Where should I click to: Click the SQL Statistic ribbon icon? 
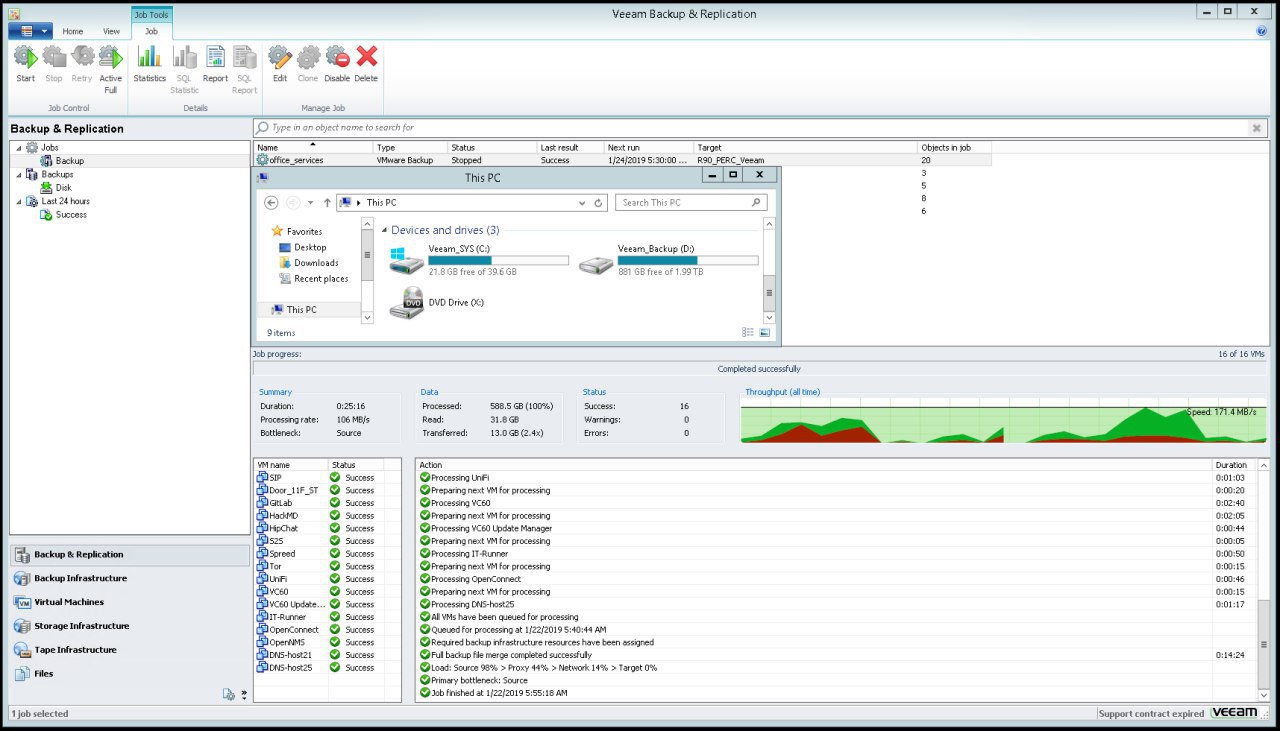click(185, 69)
